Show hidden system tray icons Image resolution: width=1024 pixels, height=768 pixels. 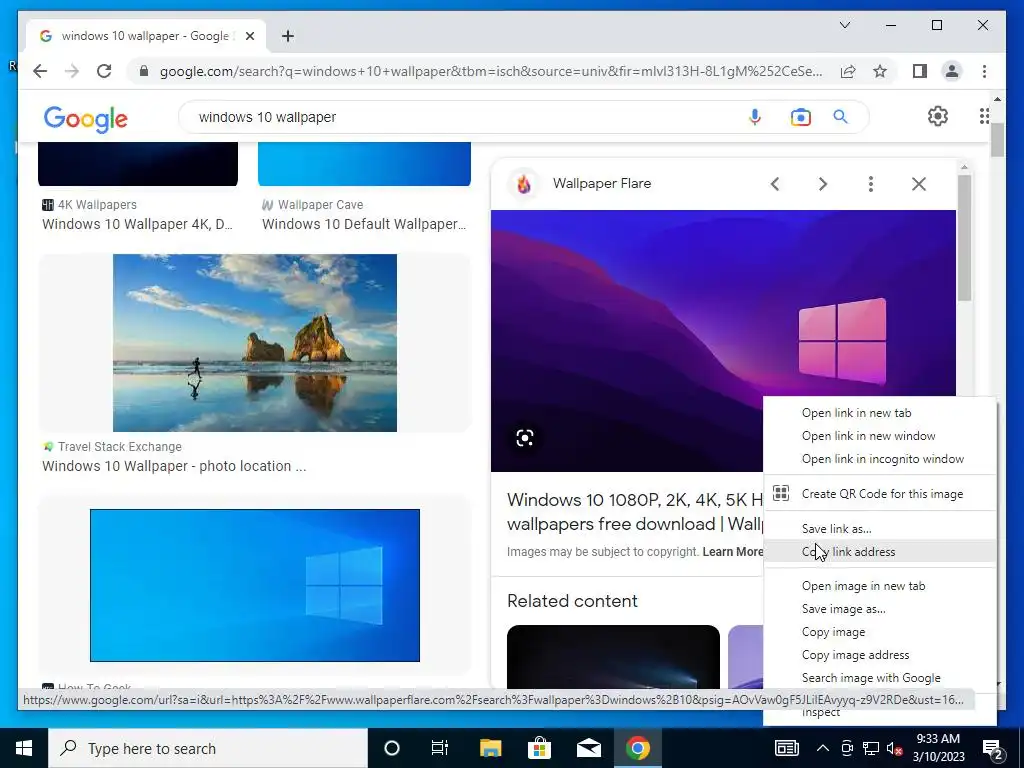click(x=823, y=748)
